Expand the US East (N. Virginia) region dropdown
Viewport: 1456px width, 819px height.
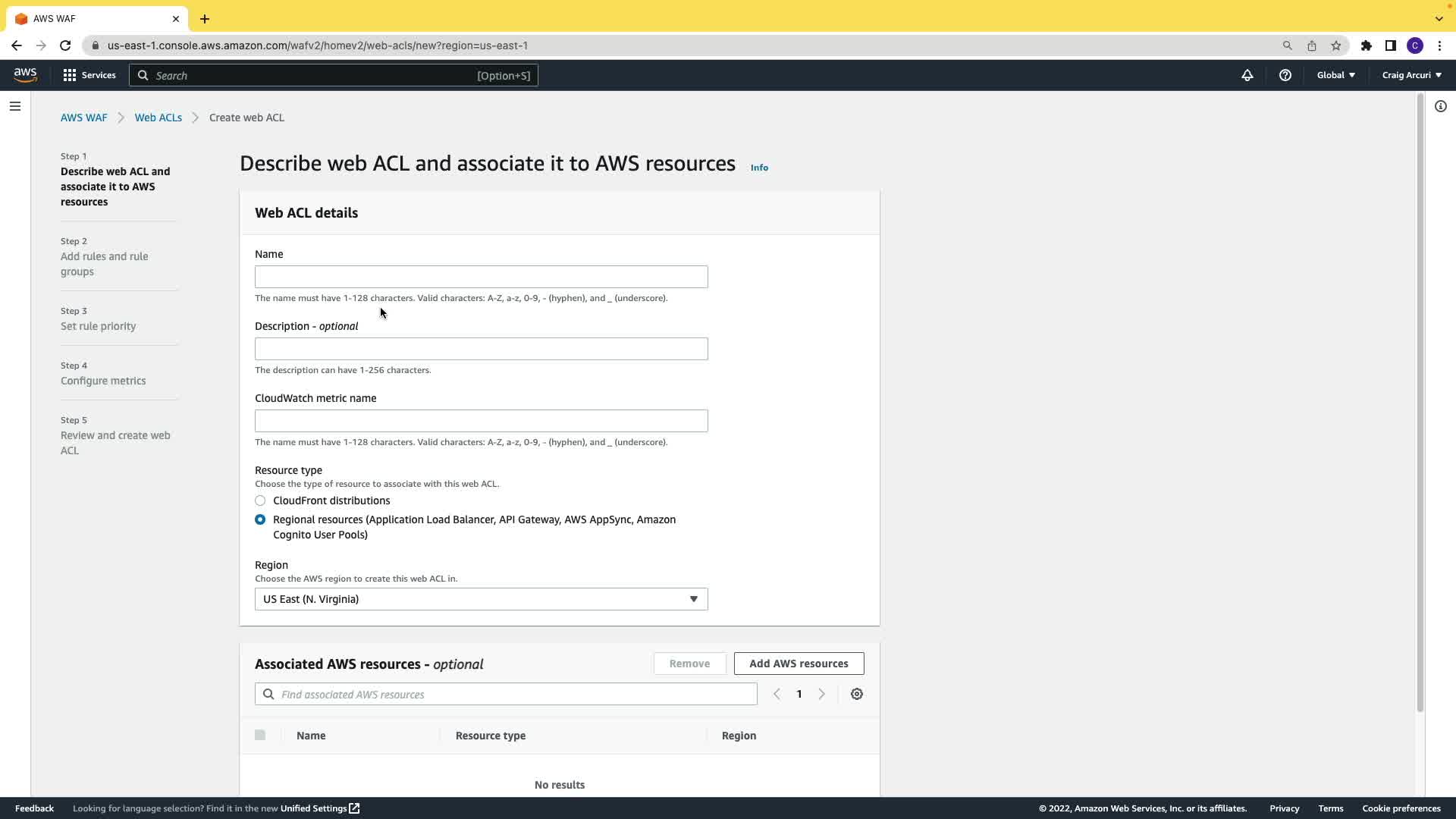pyautogui.click(x=481, y=599)
